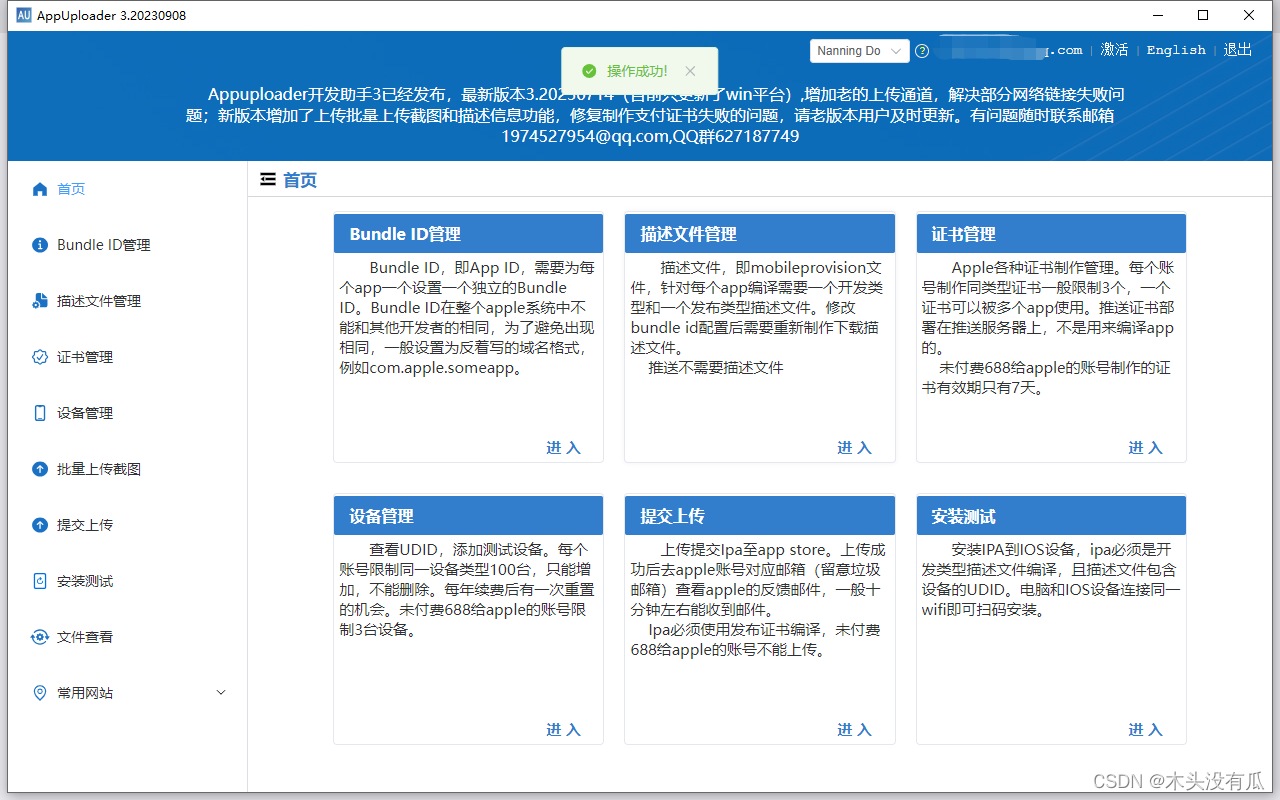Click the hamburger menu beside 首页 header

(x=268, y=179)
